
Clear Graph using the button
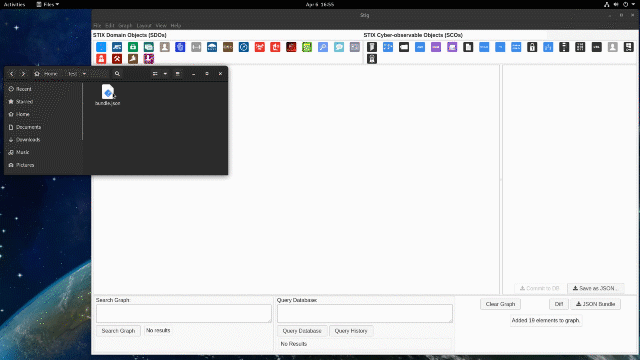point(500,304)
